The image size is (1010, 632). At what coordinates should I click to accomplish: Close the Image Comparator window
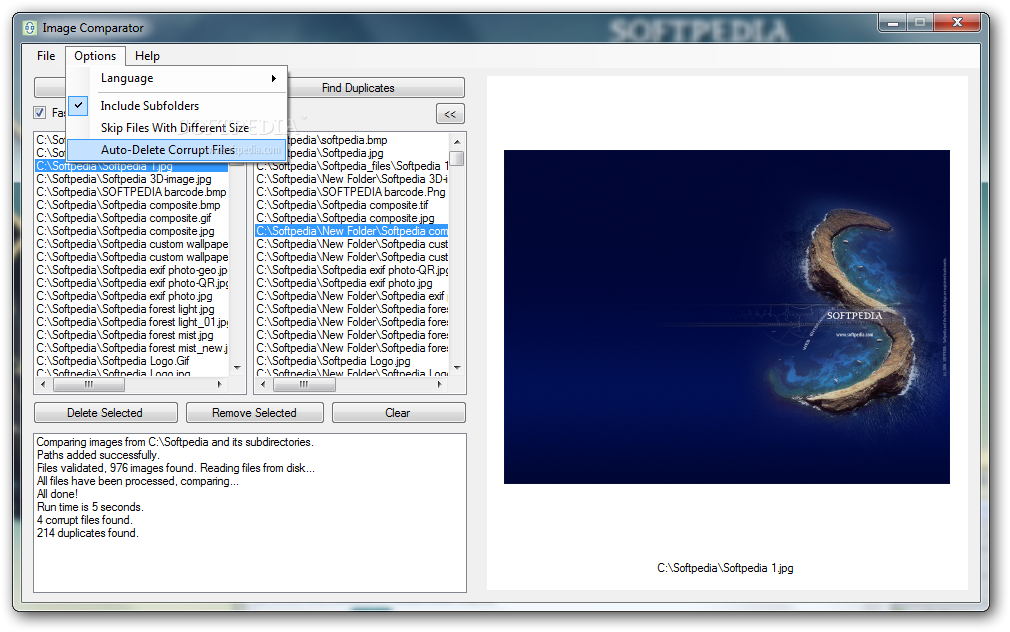point(957,23)
